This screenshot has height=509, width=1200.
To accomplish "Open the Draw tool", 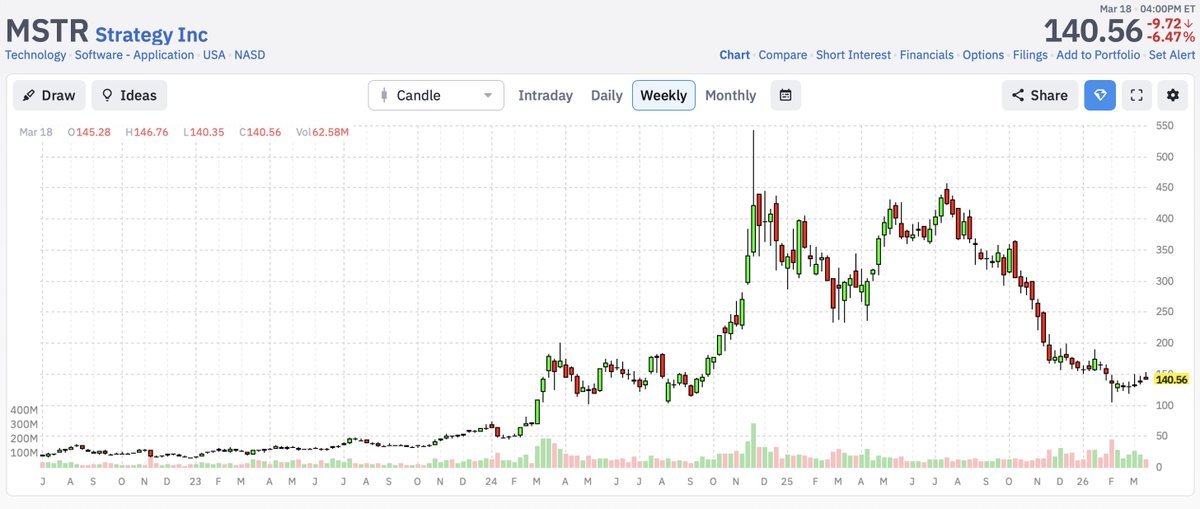I will tap(49, 95).
